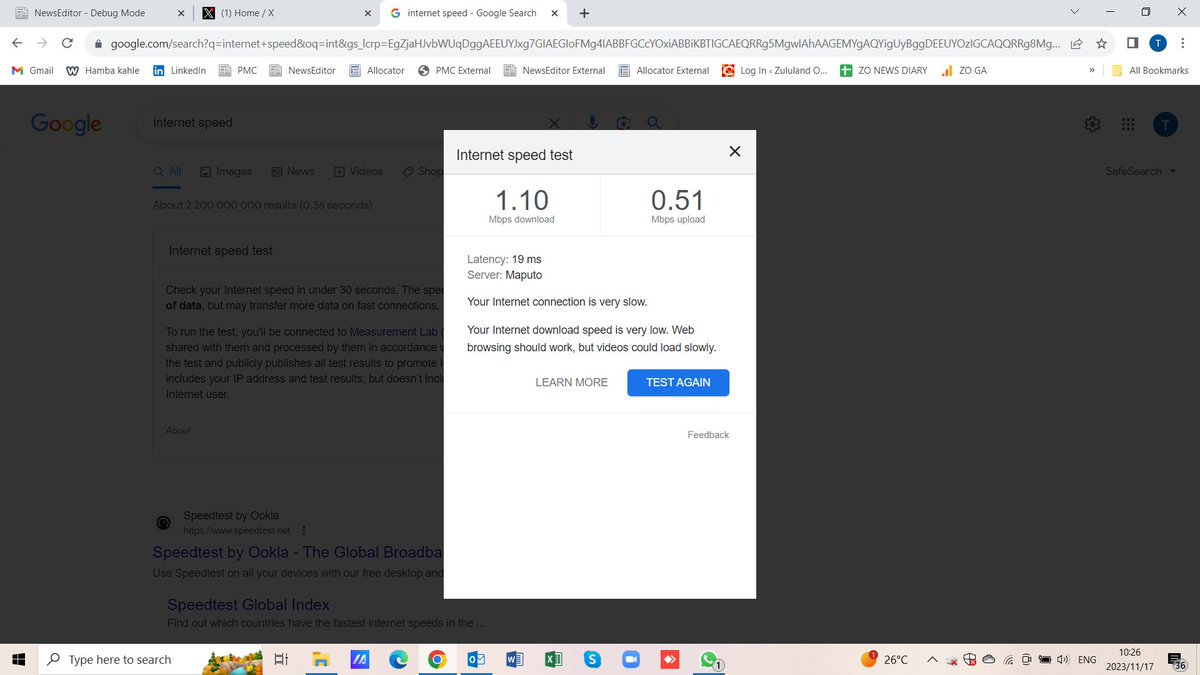Switch to the Home / X tab
1200x675 pixels.
point(285,13)
